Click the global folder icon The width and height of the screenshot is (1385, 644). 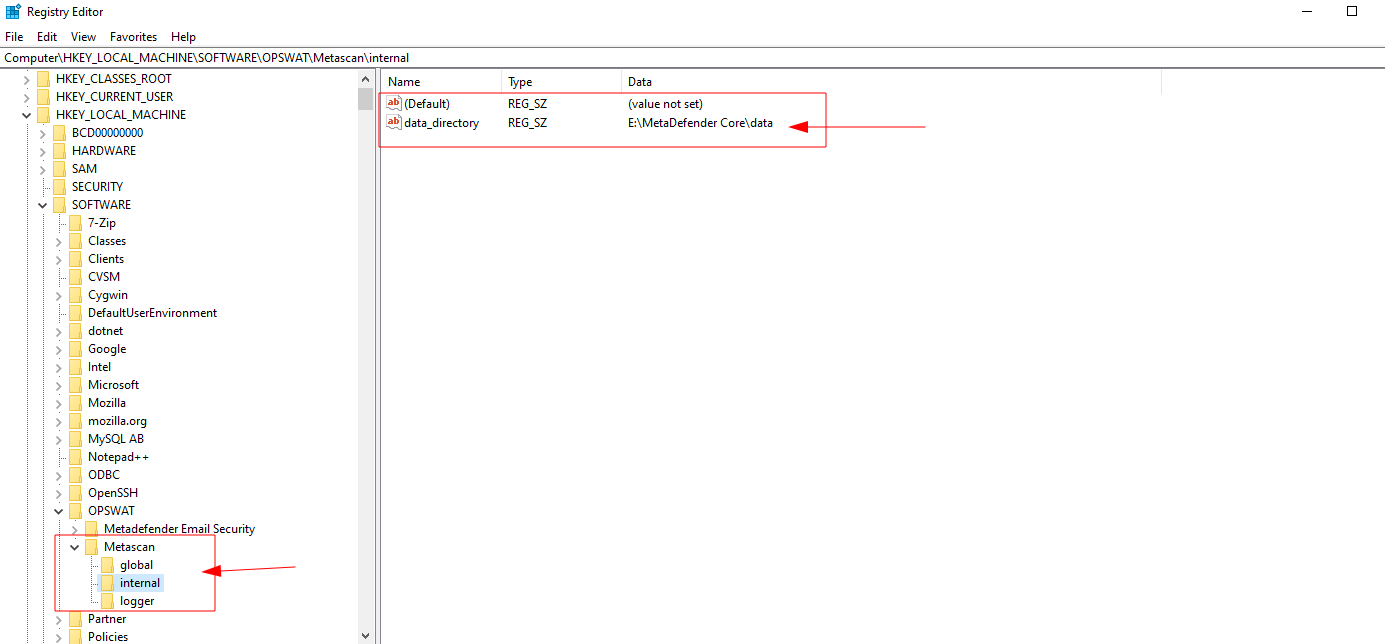pyautogui.click(x=107, y=565)
